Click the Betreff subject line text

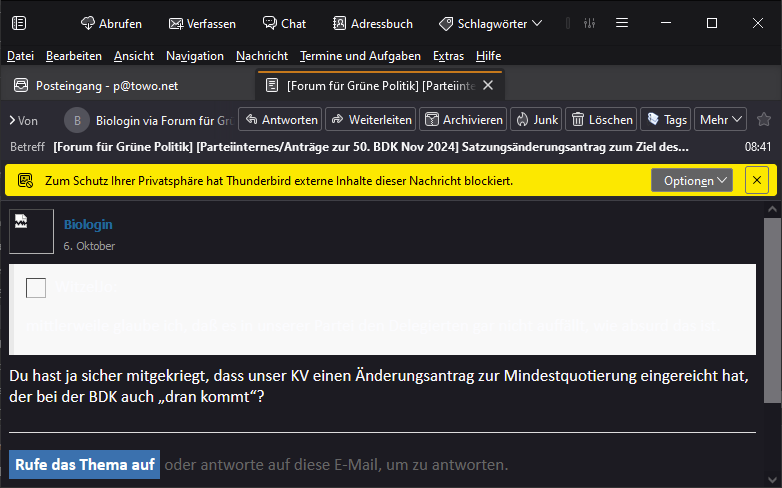pos(371,147)
